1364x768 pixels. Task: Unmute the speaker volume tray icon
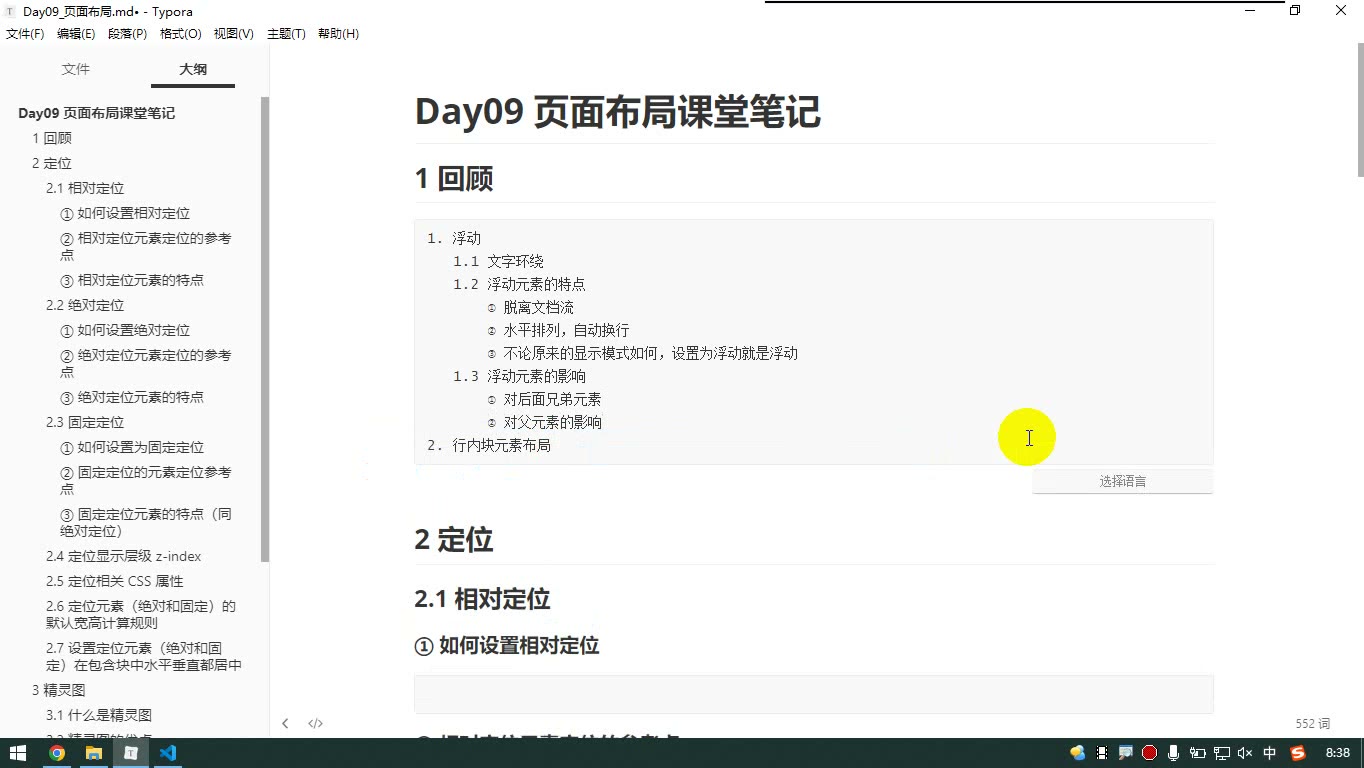[1246, 753]
